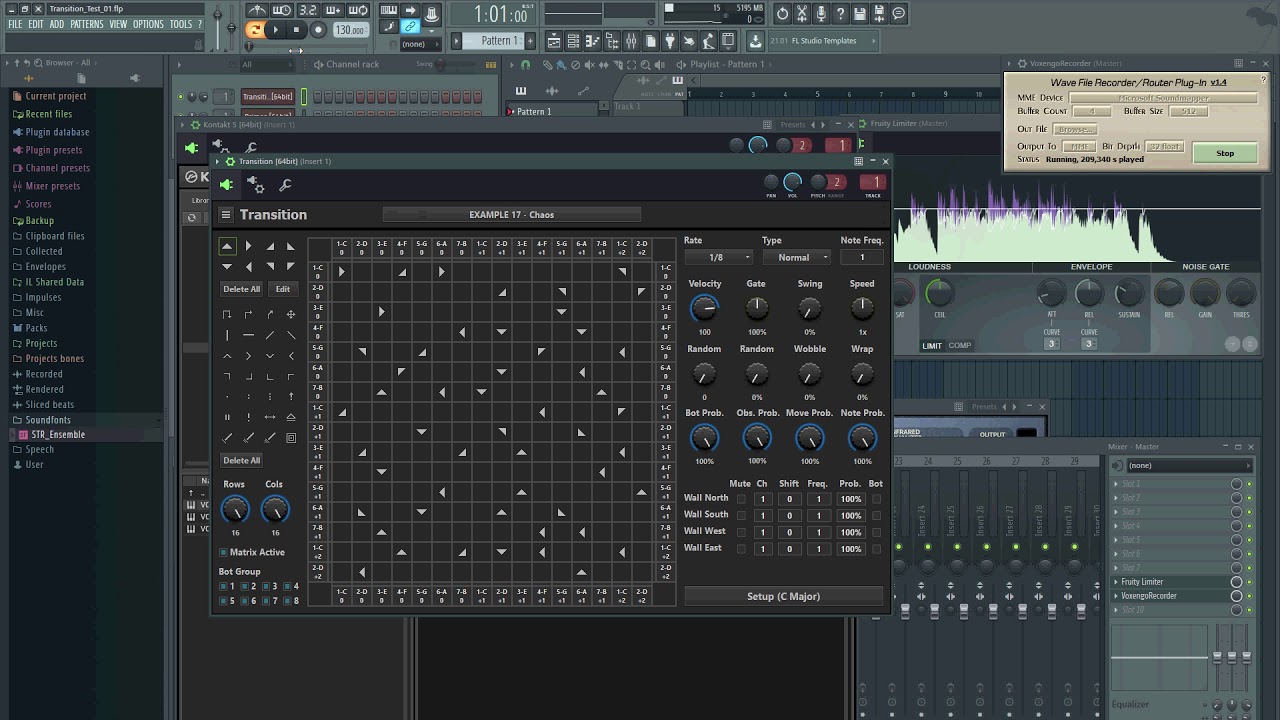Set the tempo field showing 130.000
Viewport: 1280px width, 720px height.
pyautogui.click(x=350, y=30)
